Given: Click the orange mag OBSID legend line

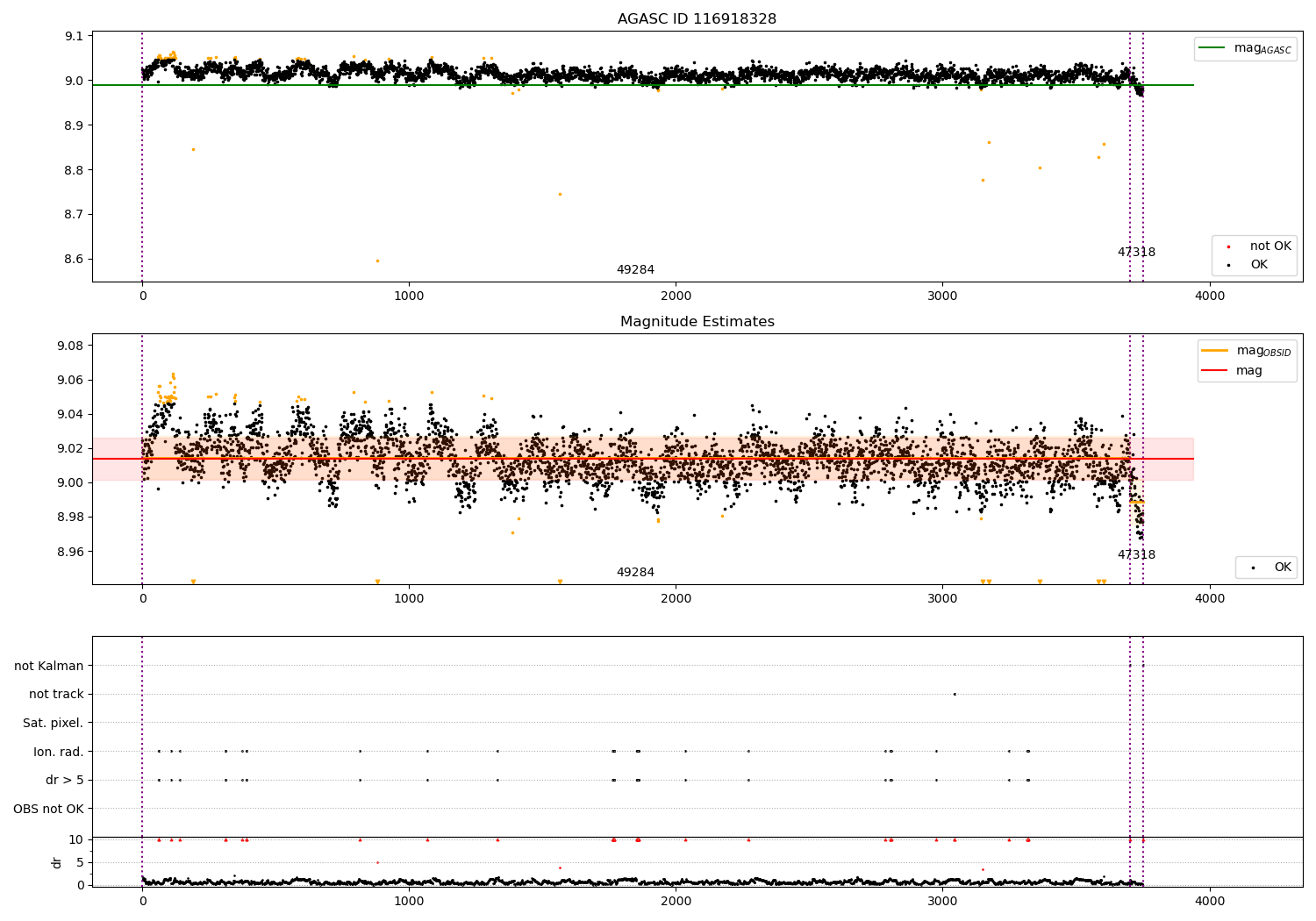Looking at the screenshot, I should (x=1215, y=351).
